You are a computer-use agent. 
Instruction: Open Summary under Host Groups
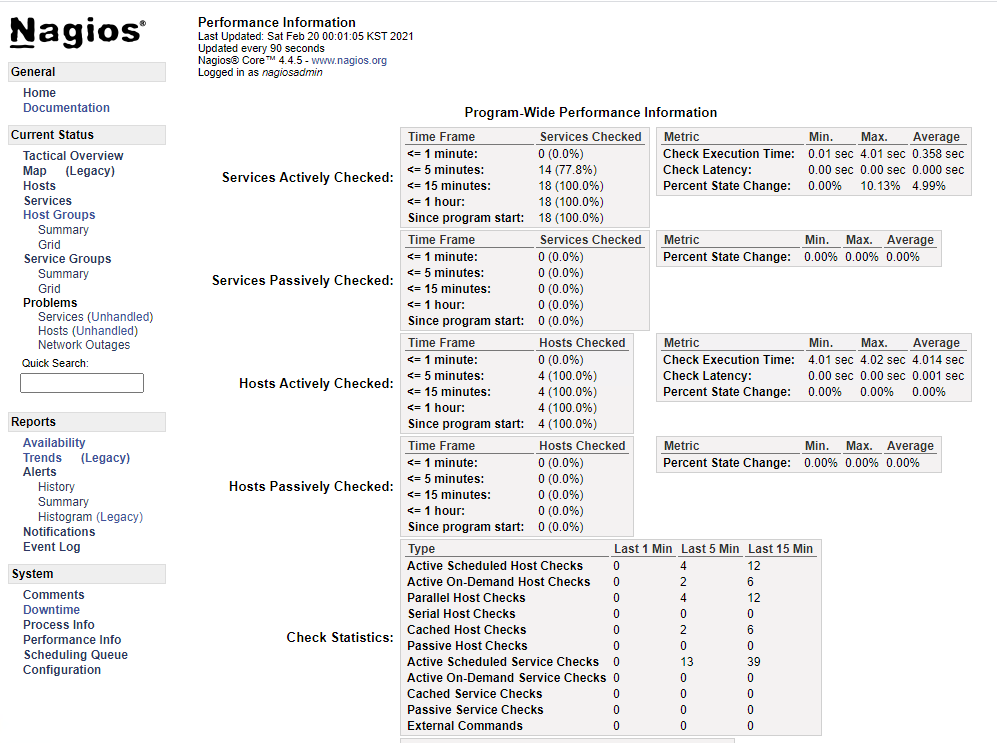pyautogui.click(x=63, y=230)
